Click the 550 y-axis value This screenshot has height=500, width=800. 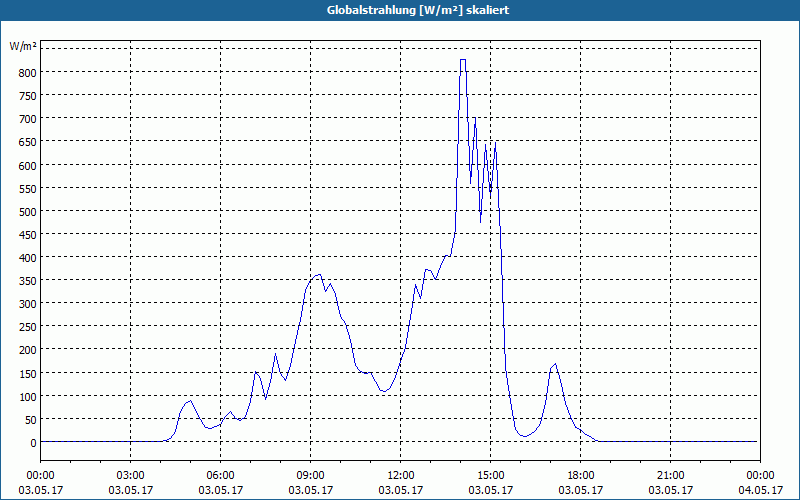(28, 189)
